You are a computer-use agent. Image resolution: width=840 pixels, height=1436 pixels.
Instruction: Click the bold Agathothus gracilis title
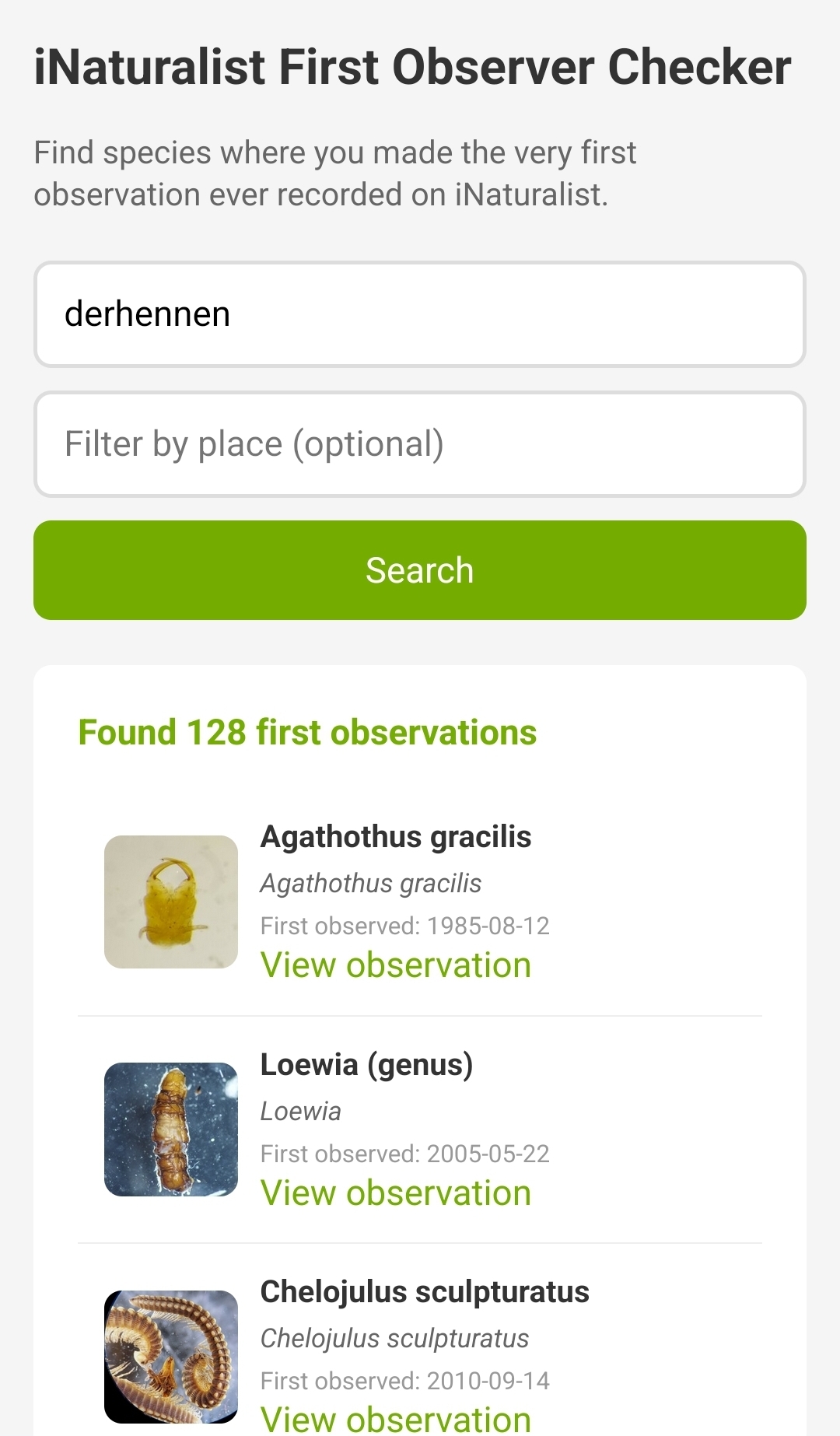pos(395,837)
